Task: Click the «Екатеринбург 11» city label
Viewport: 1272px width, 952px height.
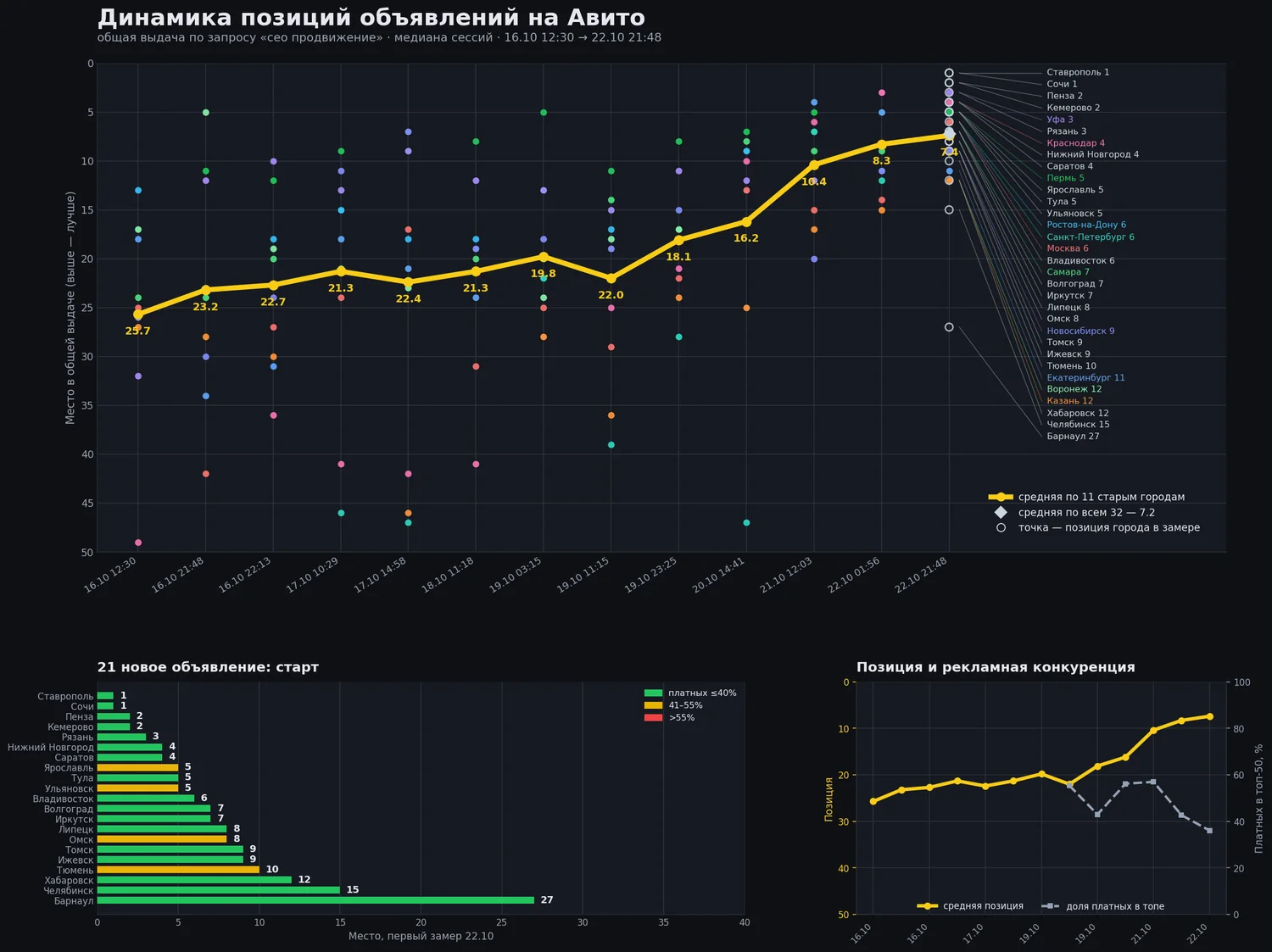Action: (1085, 378)
